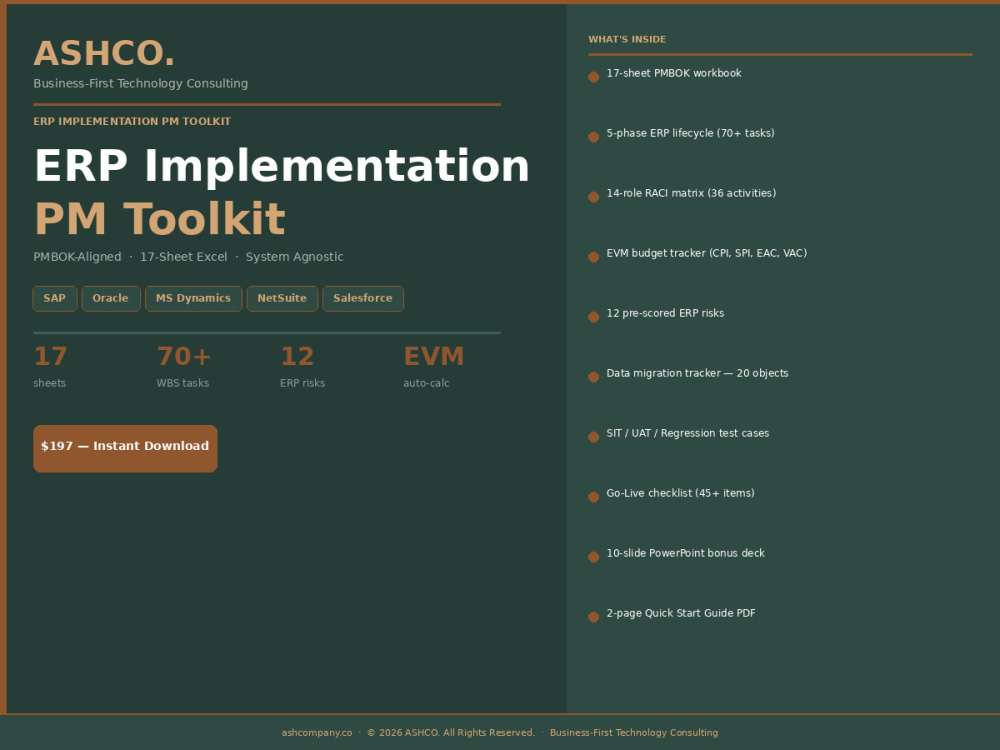Click bullet dot beside Data migration tracker
Screen dimensions: 1000x750
click(594, 377)
